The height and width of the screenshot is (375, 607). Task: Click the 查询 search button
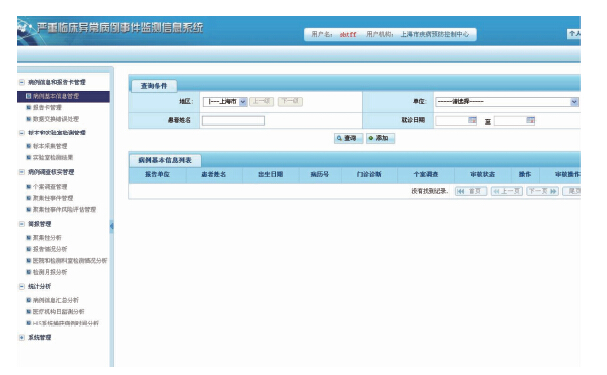(x=348, y=139)
